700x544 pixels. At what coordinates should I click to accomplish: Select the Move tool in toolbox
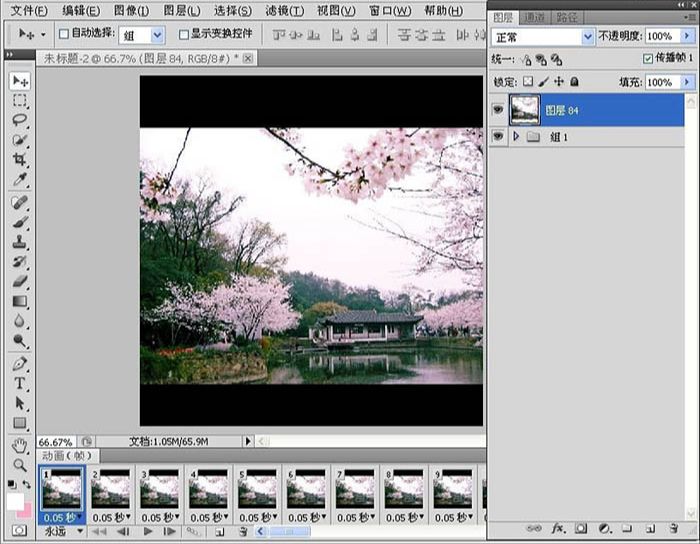(x=20, y=81)
